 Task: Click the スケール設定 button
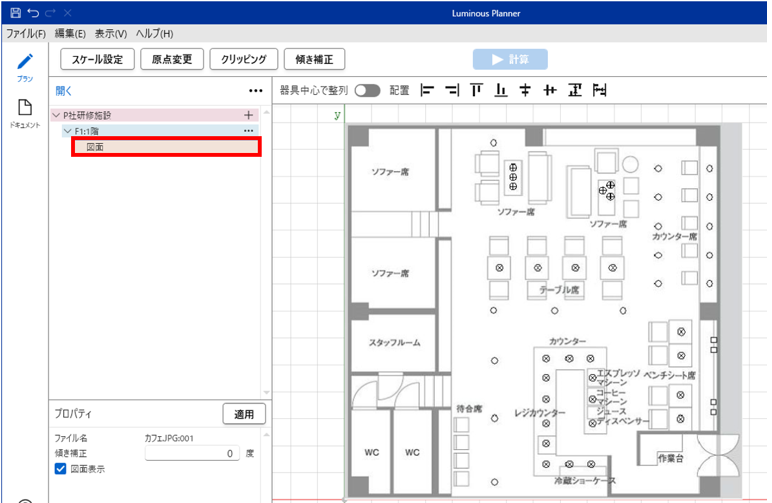[97, 59]
